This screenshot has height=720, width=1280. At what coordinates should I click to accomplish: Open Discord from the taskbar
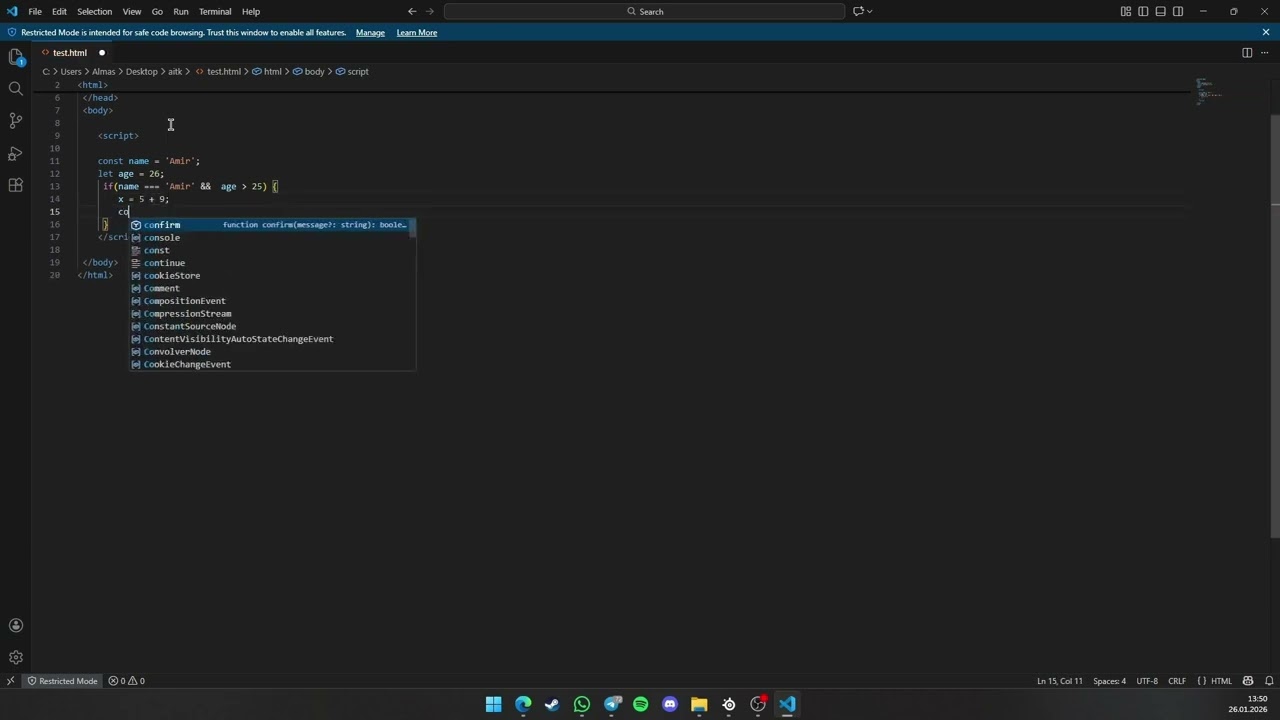(670, 704)
